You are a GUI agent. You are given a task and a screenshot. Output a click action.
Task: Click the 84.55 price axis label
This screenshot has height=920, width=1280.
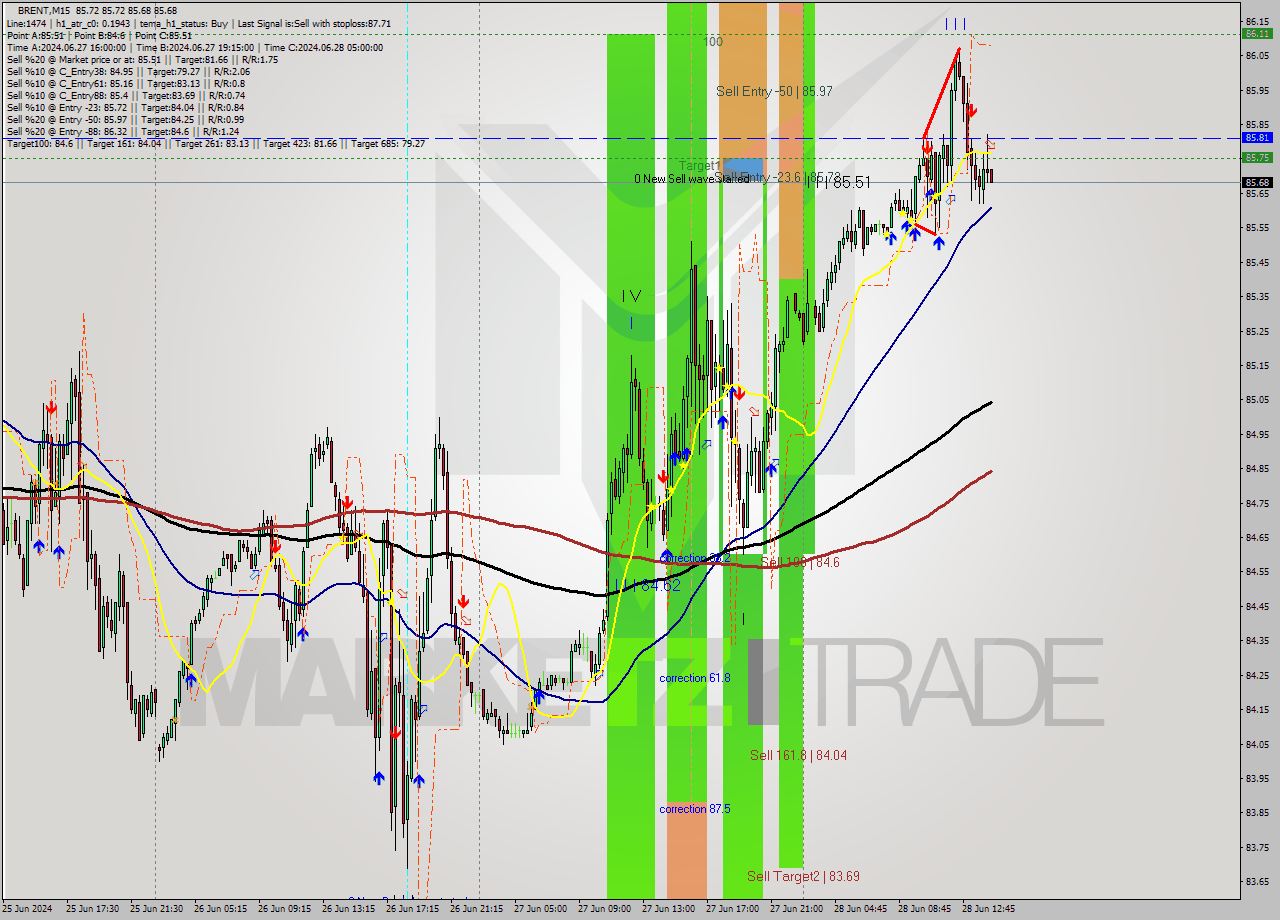pyautogui.click(x=1257, y=572)
